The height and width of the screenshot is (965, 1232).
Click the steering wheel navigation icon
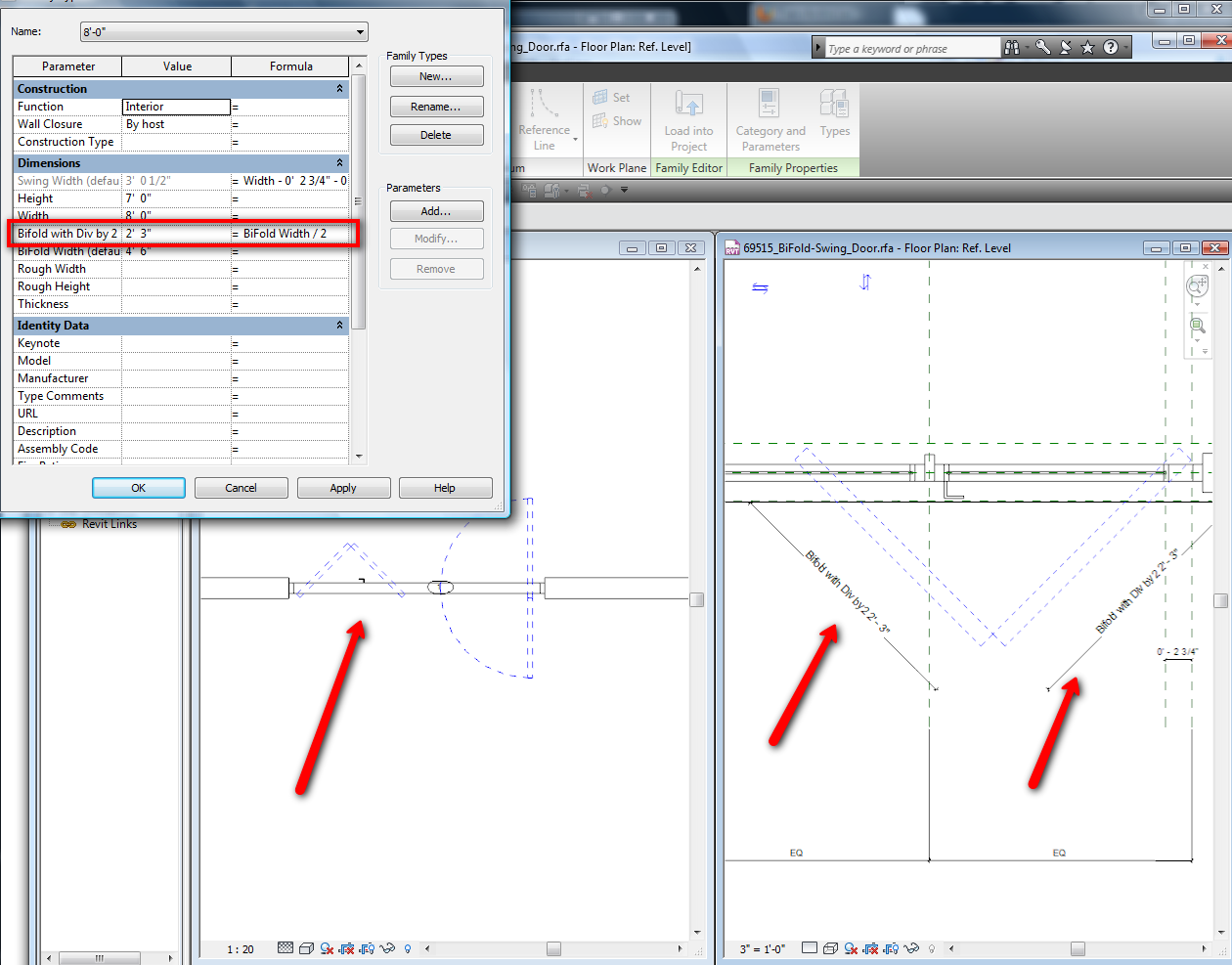[x=1197, y=285]
